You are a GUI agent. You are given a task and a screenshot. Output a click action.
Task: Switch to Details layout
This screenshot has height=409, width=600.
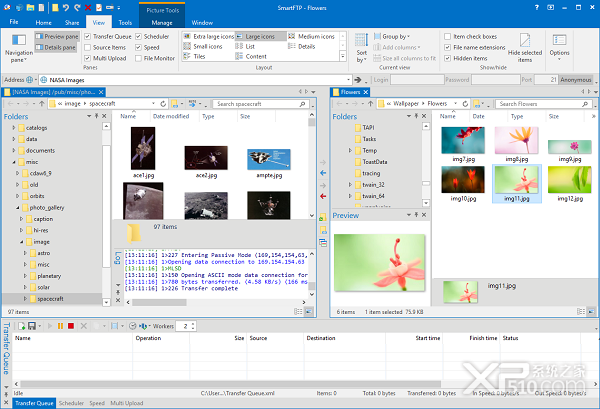click(302, 46)
